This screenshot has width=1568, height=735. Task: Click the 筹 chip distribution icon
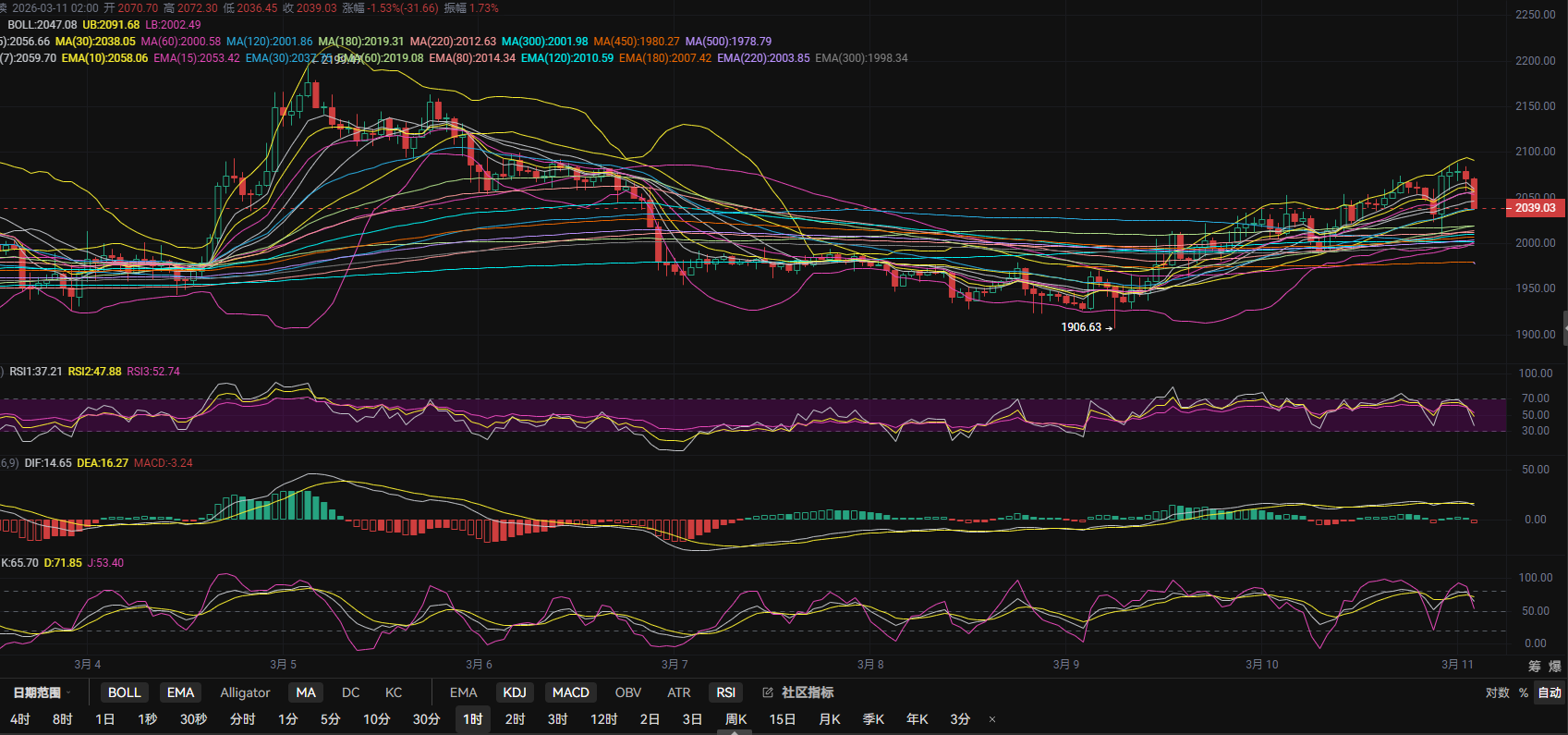[x=1535, y=666]
